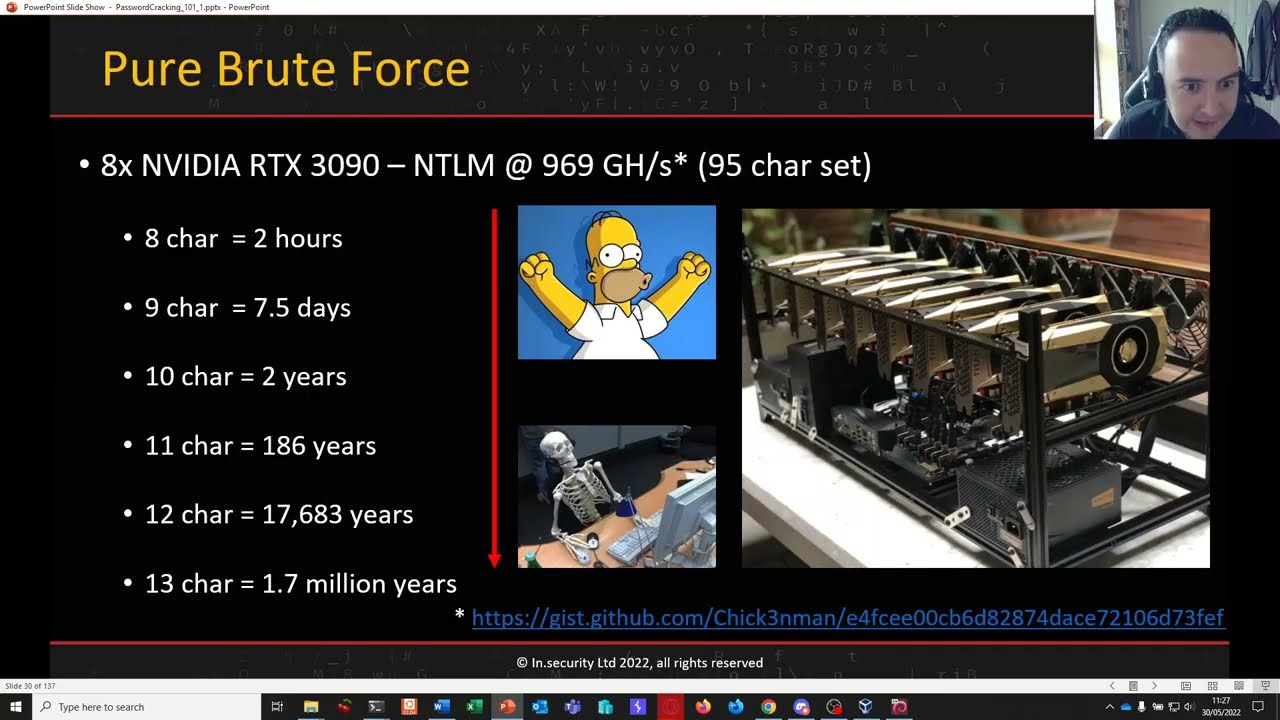Open File Explorer from the taskbar
Image resolution: width=1280 pixels, height=720 pixels.
pyautogui.click(x=311, y=707)
